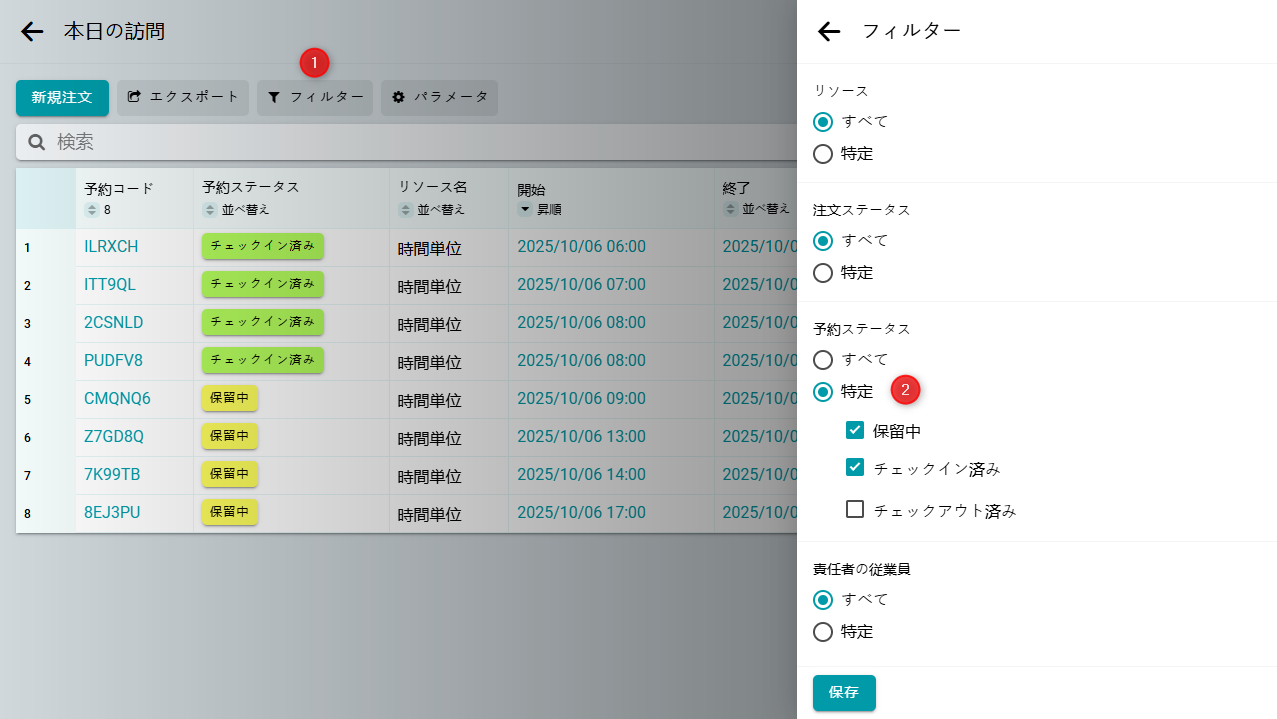Close filter panel with its back arrow
The image size is (1277, 719).
point(829,32)
